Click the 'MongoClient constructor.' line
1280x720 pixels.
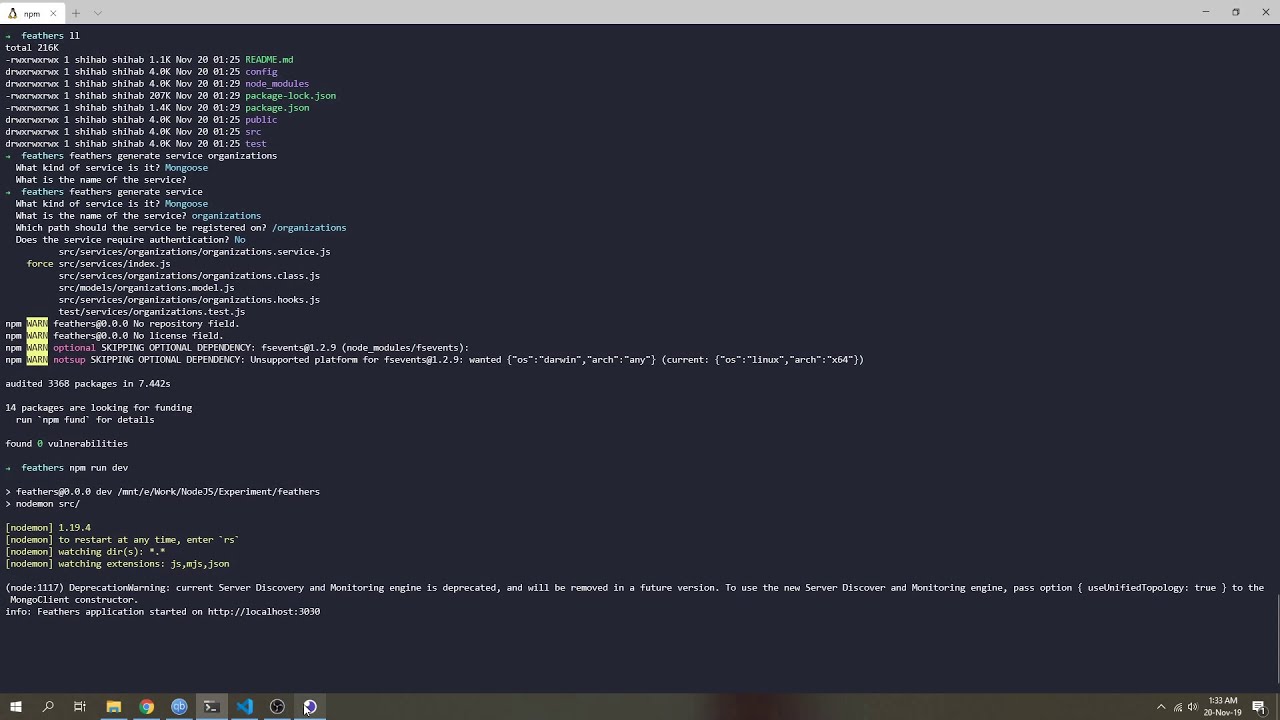pyautogui.click(x=74, y=600)
